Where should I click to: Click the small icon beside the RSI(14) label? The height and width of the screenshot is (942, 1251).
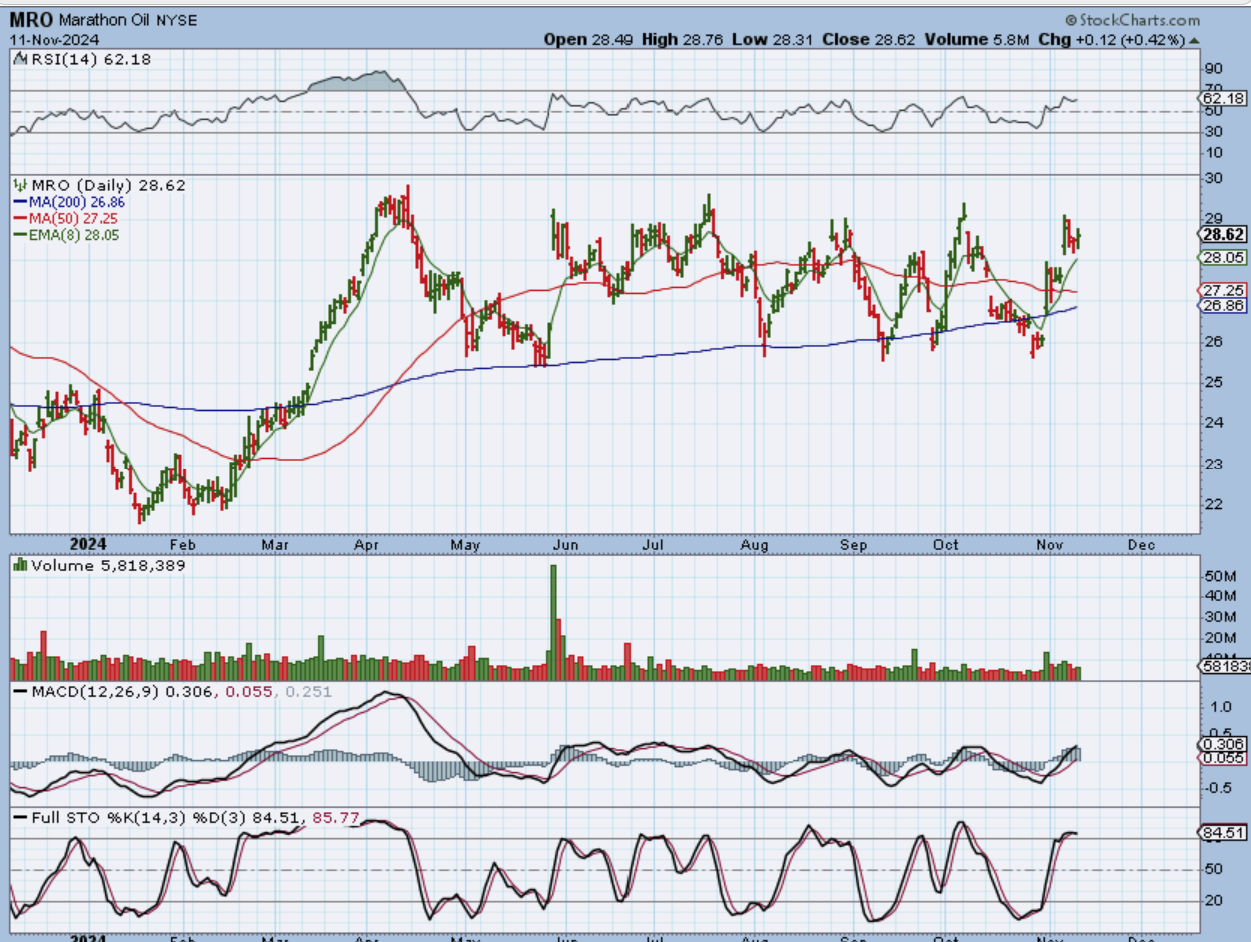click(20, 60)
